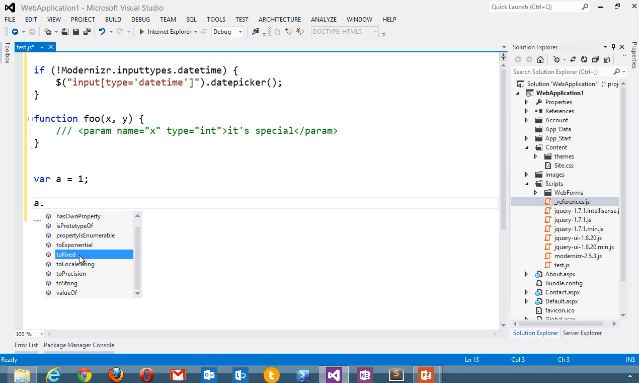This screenshot has width=639, height=383.
Task: Open modernizr-2.5.3.js in Solution Explorer
Action: [578, 256]
